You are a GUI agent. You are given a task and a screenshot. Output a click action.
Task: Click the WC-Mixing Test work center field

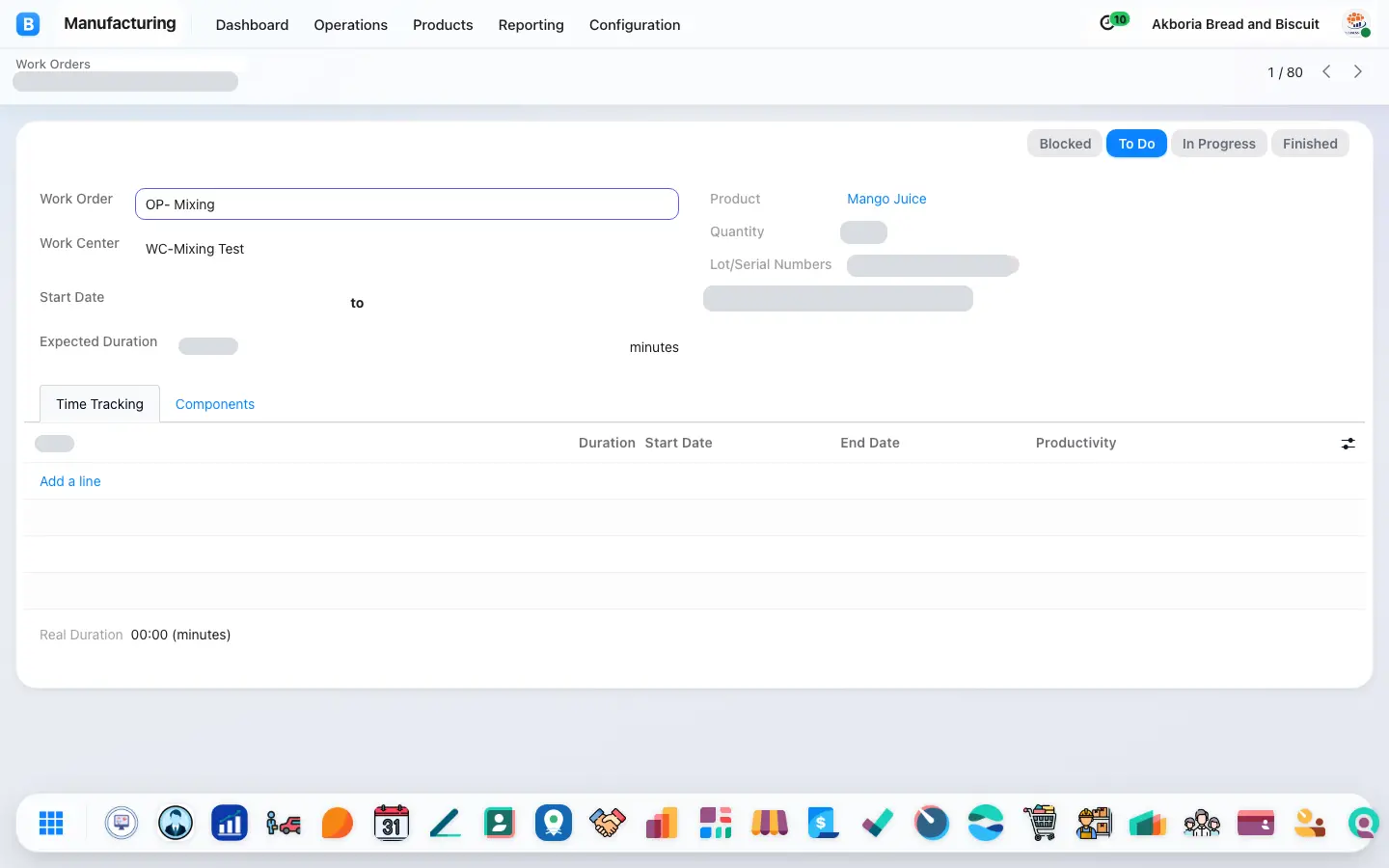(406, 249)
